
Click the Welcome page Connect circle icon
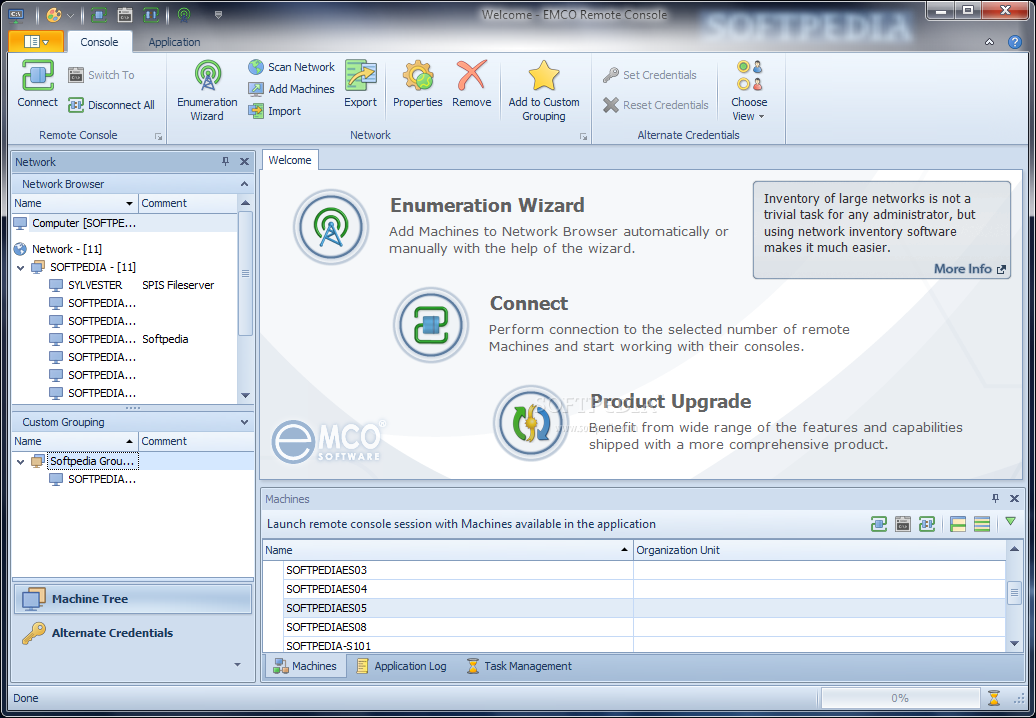click(x=431, y=324)
